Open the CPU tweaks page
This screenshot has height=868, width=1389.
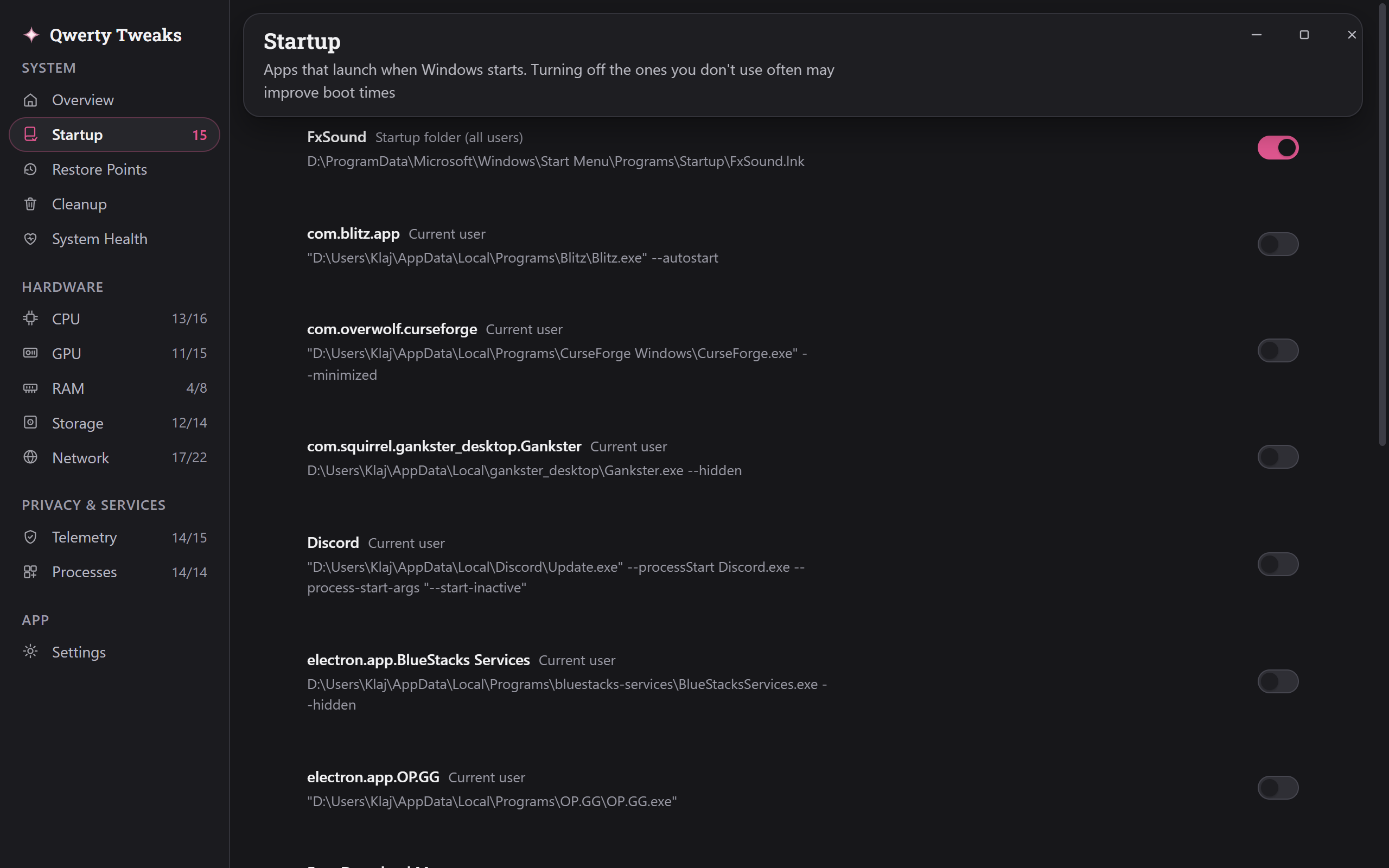click(114, 318)
